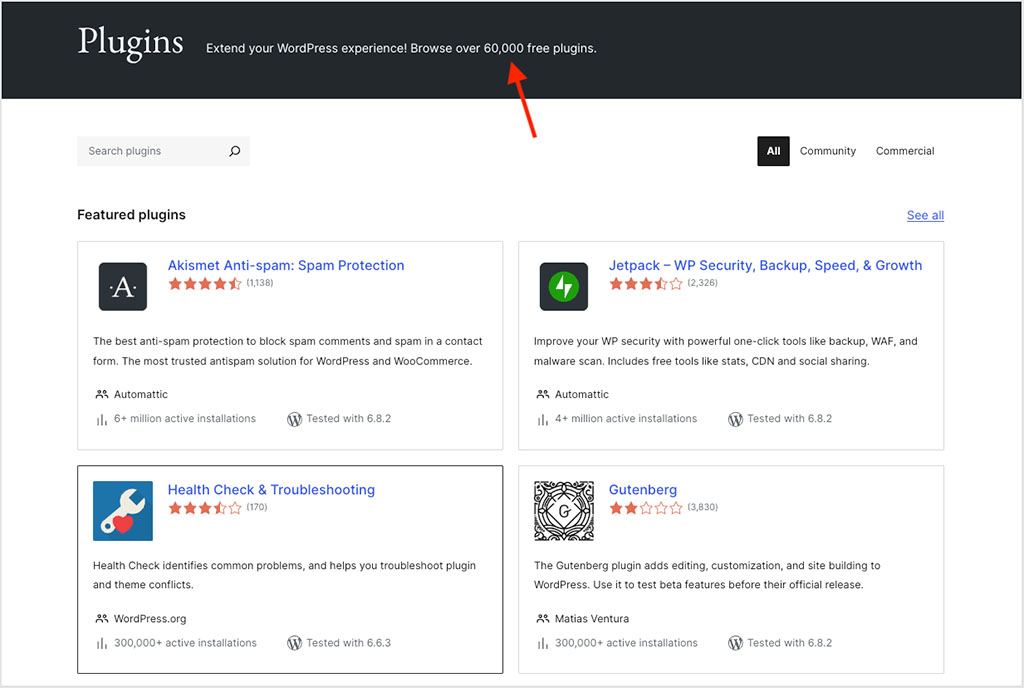Open Health Check & Troubleshooting title link

tap(271, 490)
